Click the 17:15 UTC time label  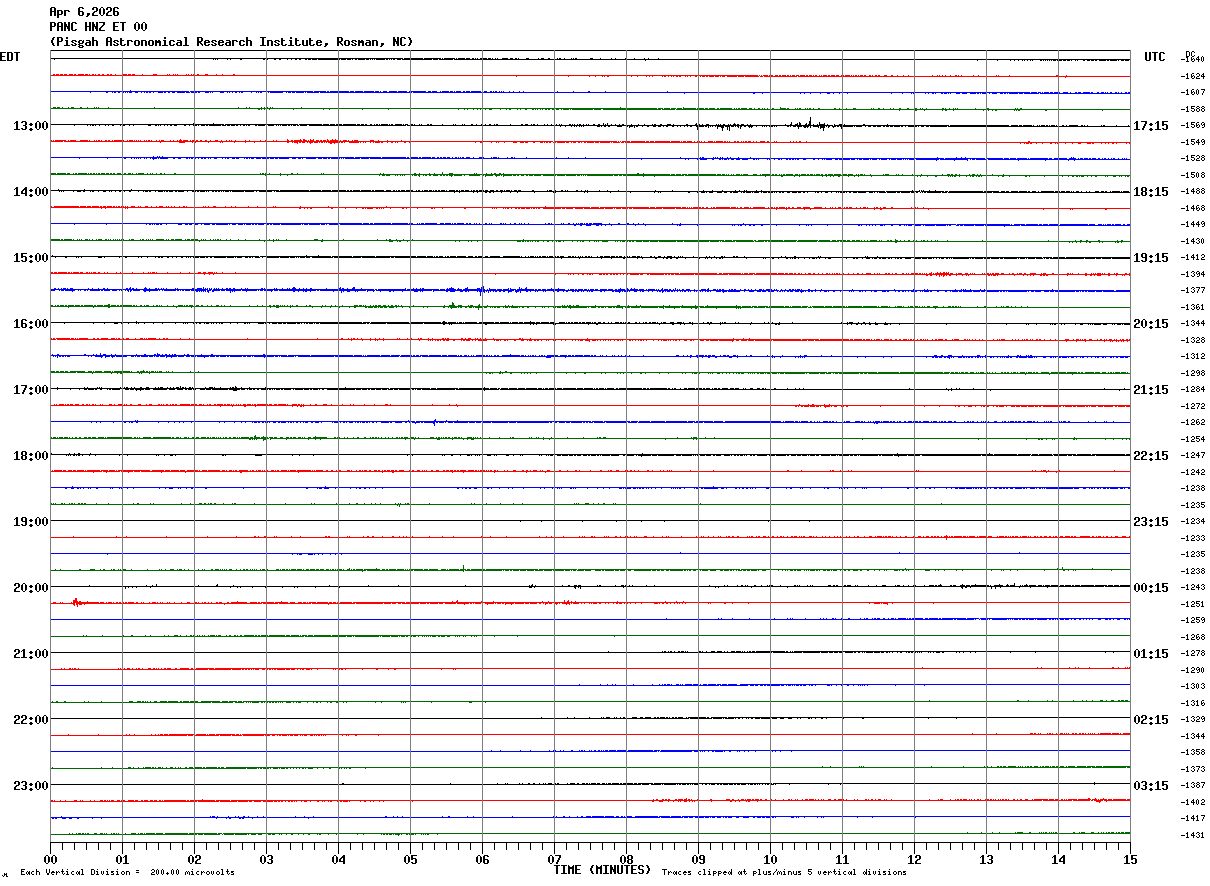tap(1151, 126)
